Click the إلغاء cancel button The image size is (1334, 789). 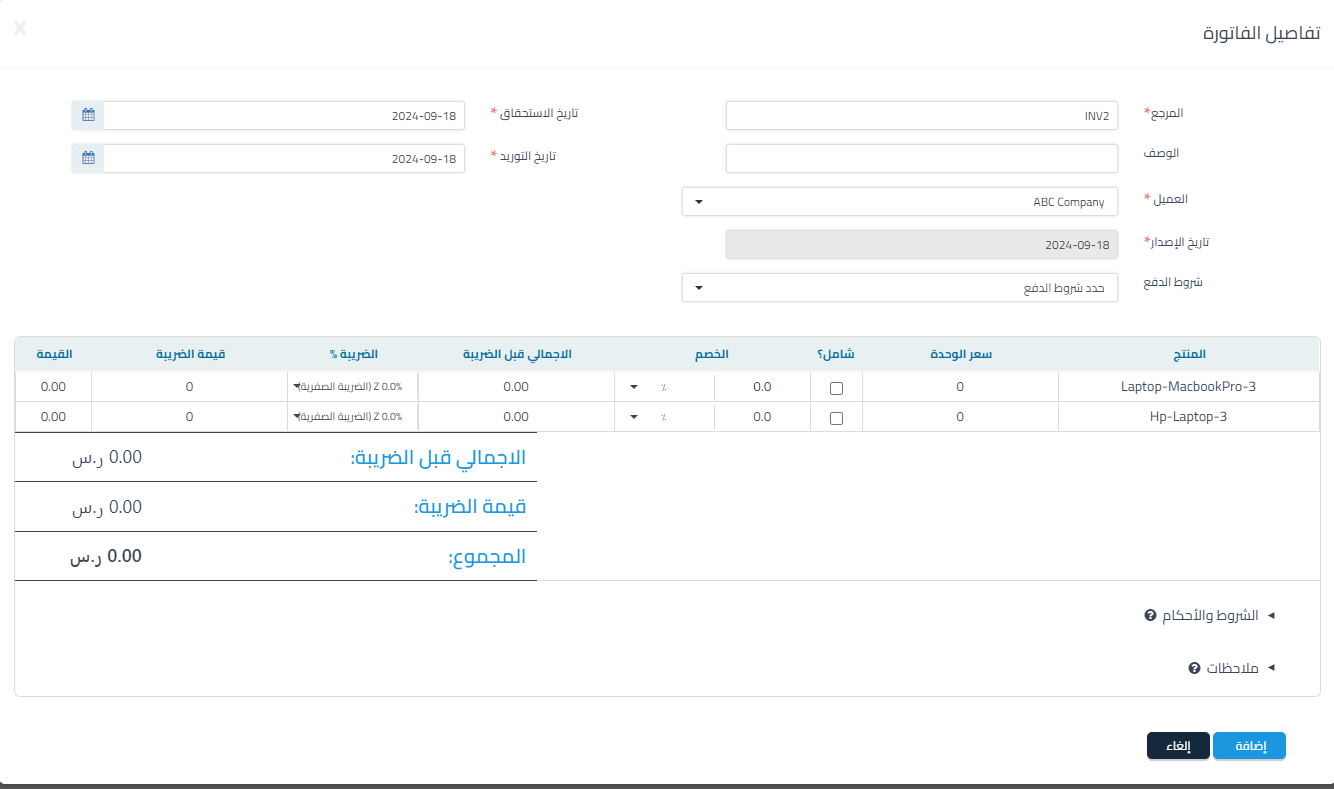pyautogui.click(x=1178, y=746)
